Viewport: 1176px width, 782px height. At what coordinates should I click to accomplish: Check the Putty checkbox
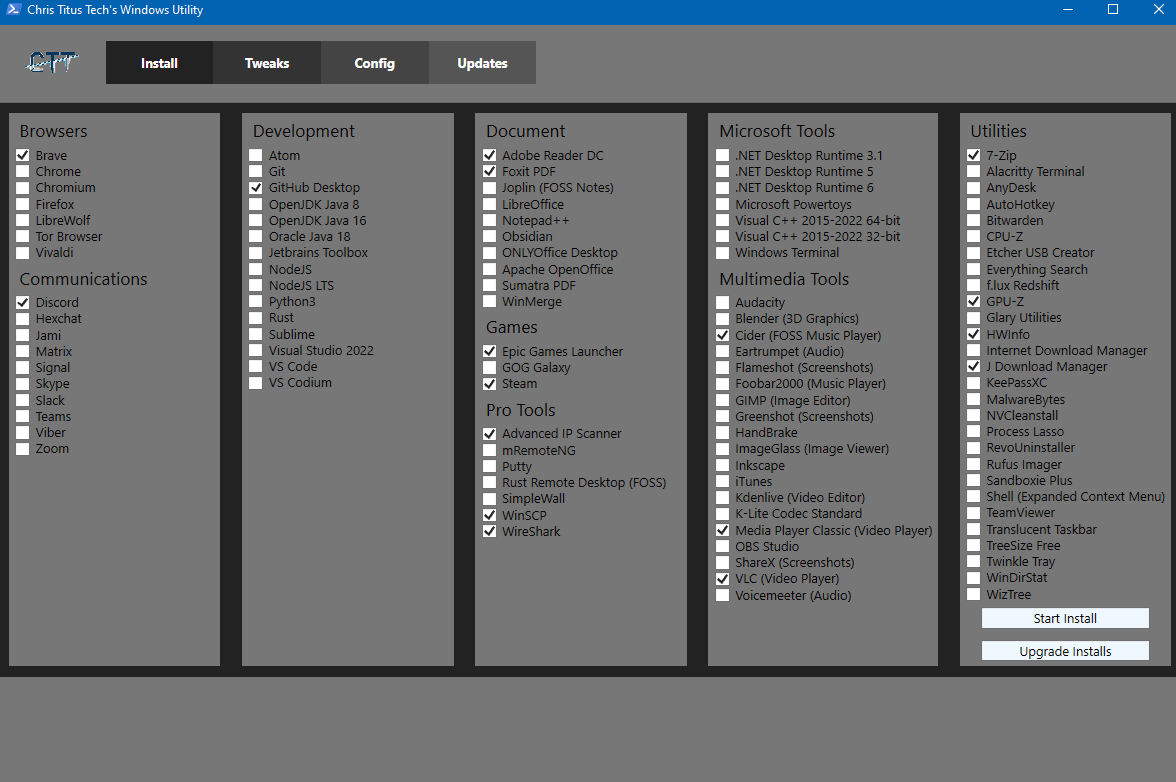[489, 466]
